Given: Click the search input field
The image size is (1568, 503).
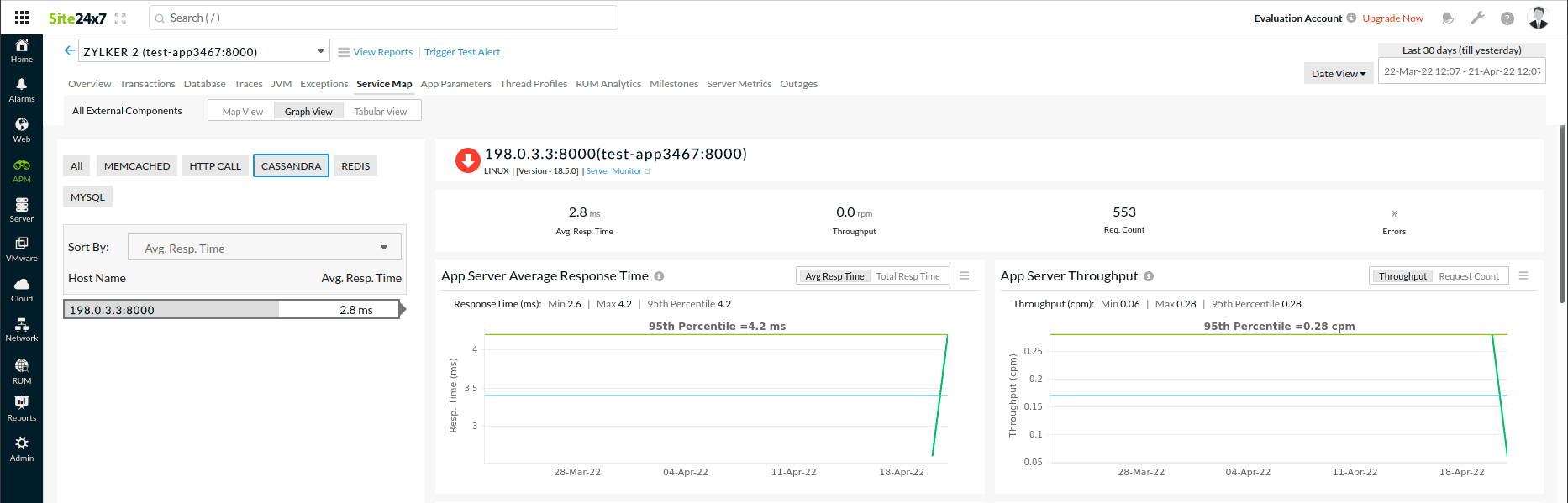Looking at the screenshot, I should [383, 18].
